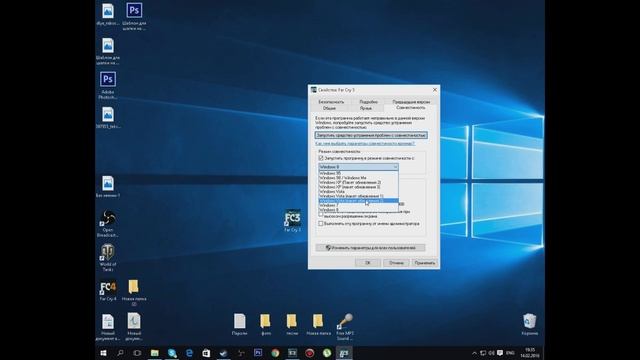
Task: Switch to the Безопасность tab
Action: click(331, 102)
